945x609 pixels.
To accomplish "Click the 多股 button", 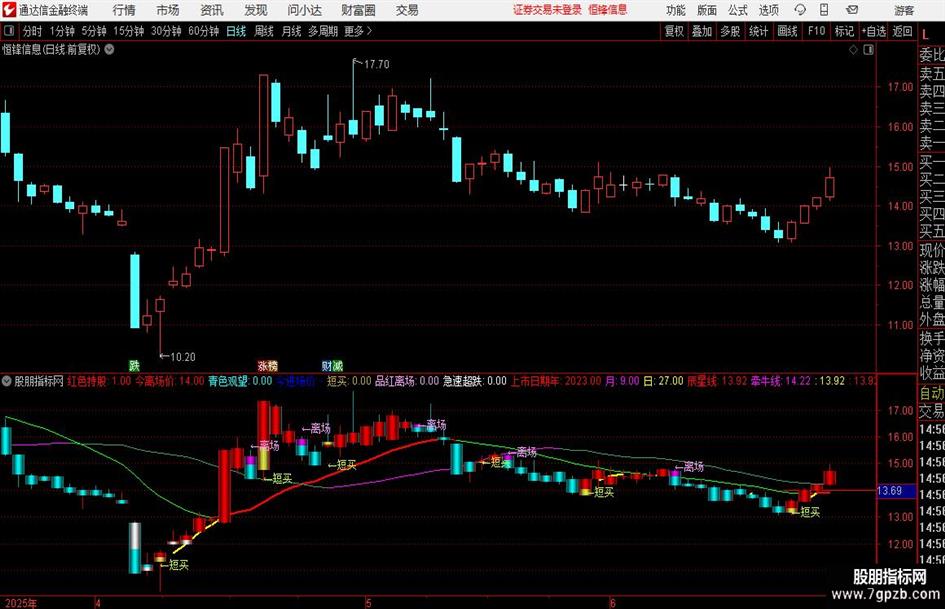I will point(730,31).
